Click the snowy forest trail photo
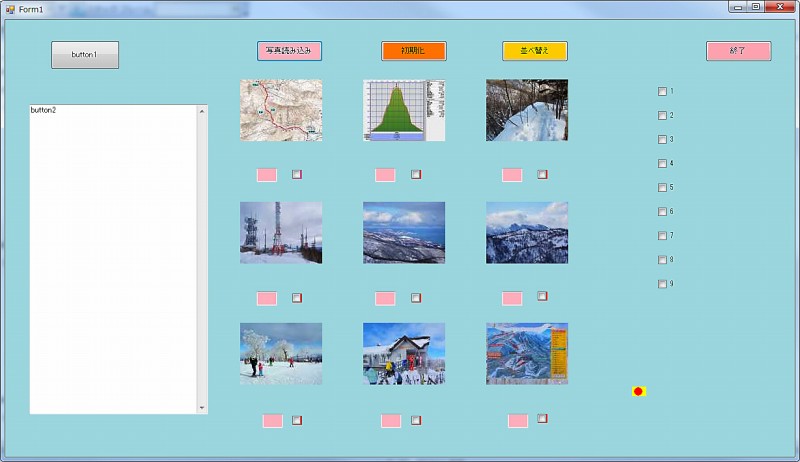 click(x=526, y=110)
